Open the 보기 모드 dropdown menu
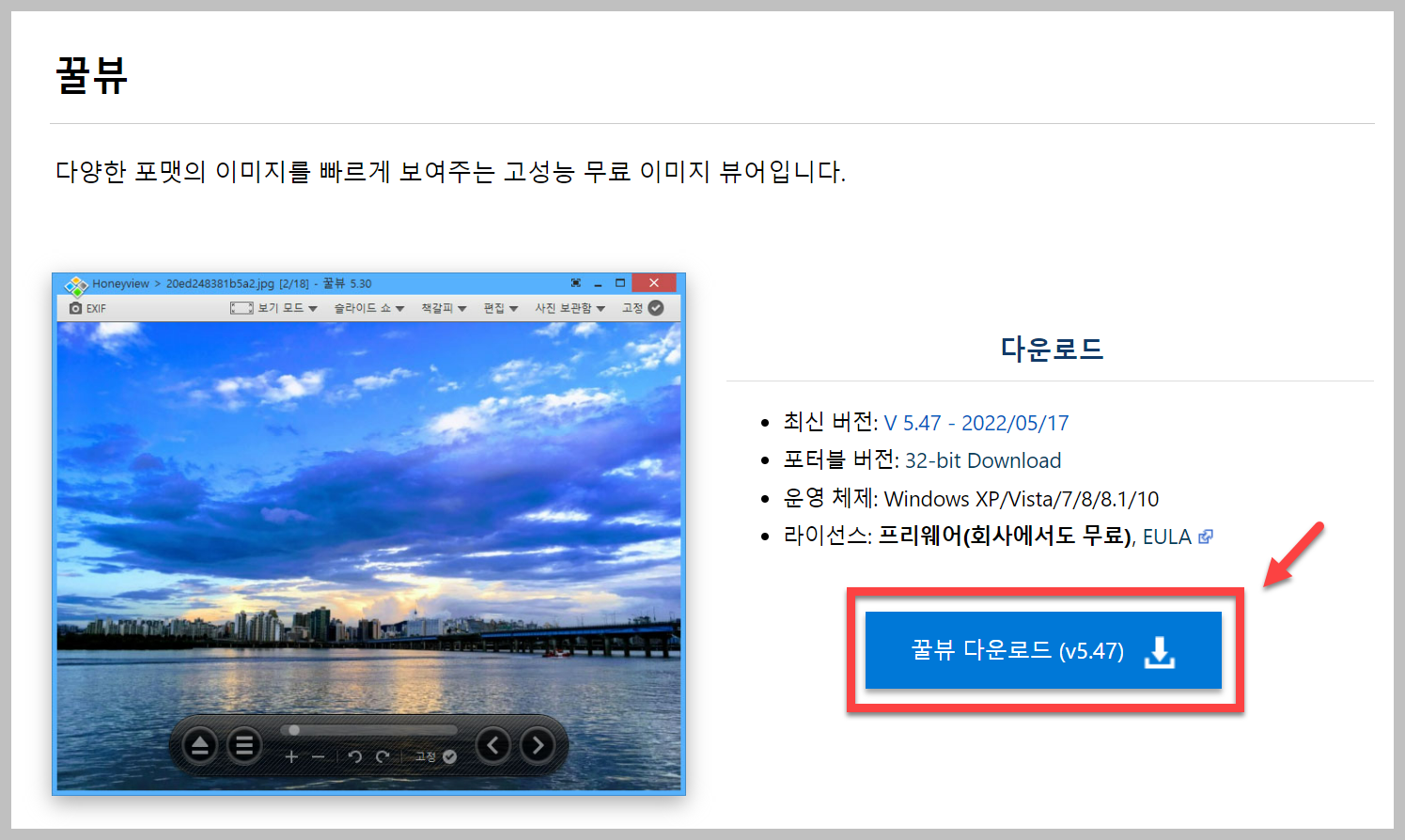Screen dimensions: 1405x840 click(287, 308)
